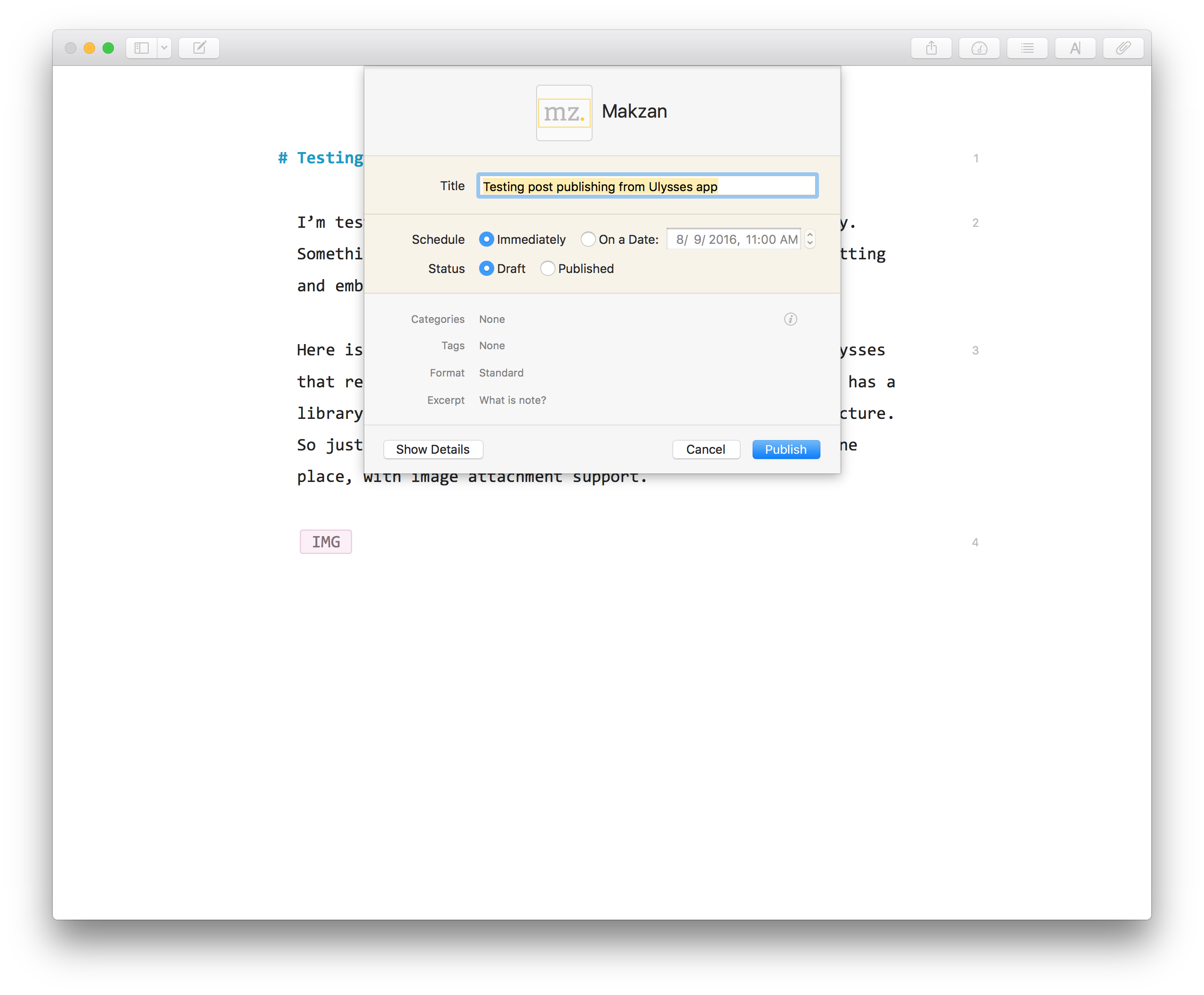This screenshot has width=1204, height=995.
Task: Set status to Published
Action: (547, 269)
